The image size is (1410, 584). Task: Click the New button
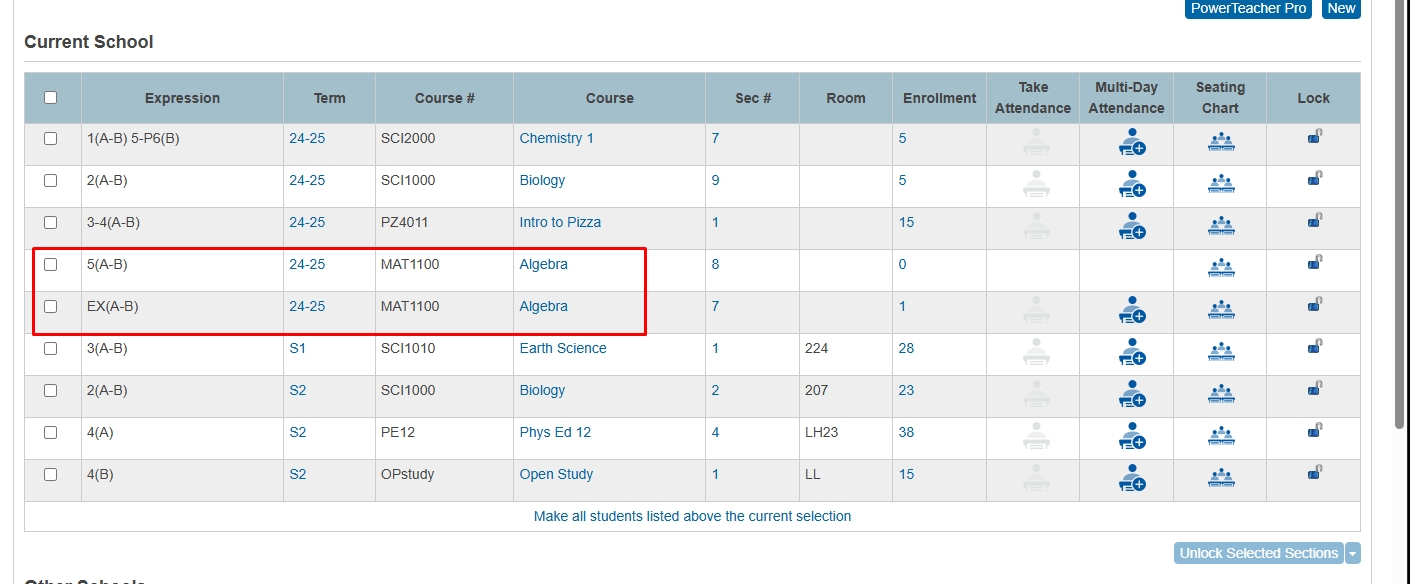click(1341, 8)
